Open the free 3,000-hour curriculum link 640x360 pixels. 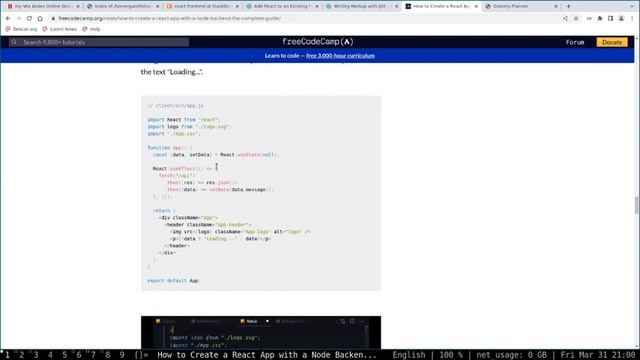point(340,56)
